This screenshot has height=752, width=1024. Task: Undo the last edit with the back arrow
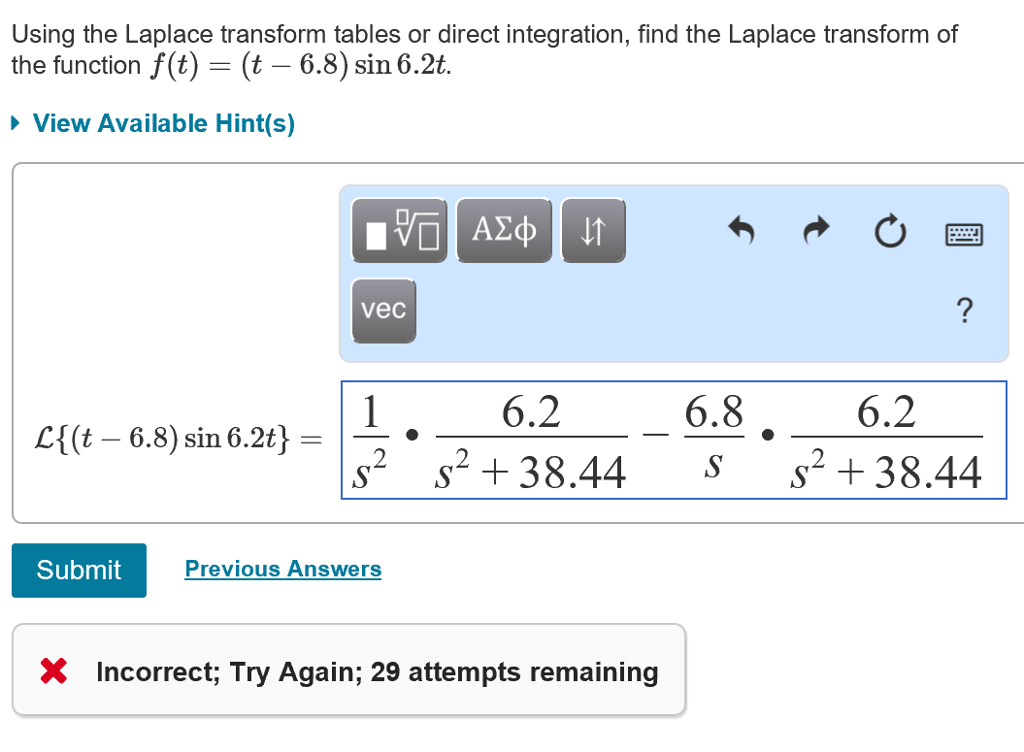pos(741,230)
